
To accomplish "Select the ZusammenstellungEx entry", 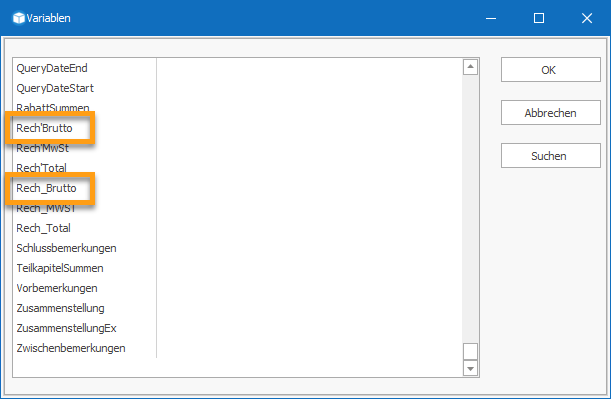I will point(66,328).
